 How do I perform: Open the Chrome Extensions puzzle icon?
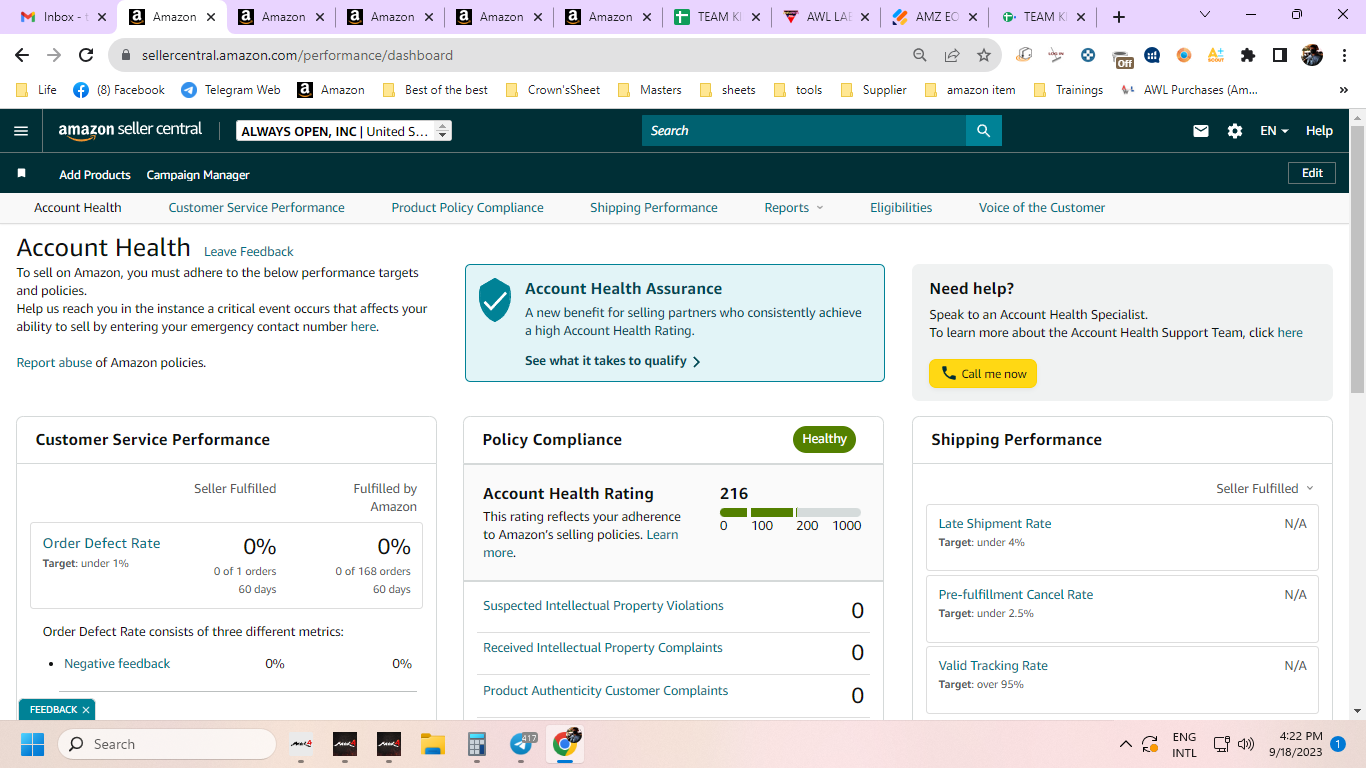point(1247,55)
